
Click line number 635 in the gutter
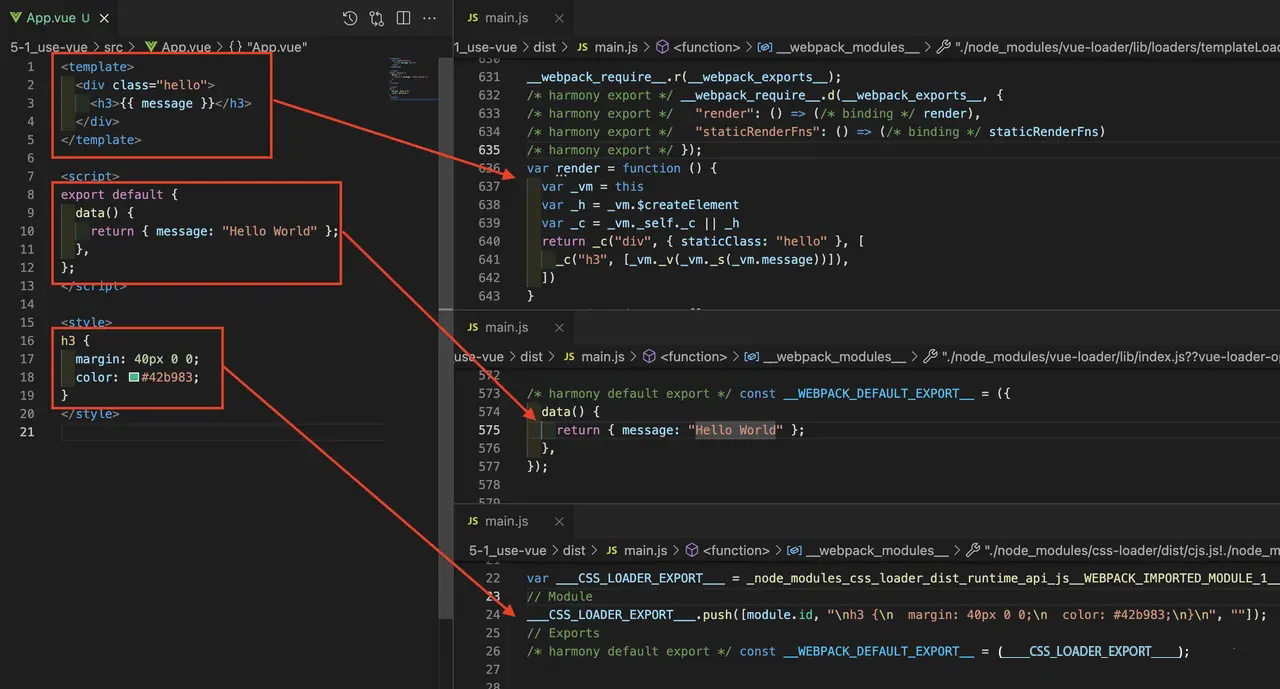tap(489, 150)
